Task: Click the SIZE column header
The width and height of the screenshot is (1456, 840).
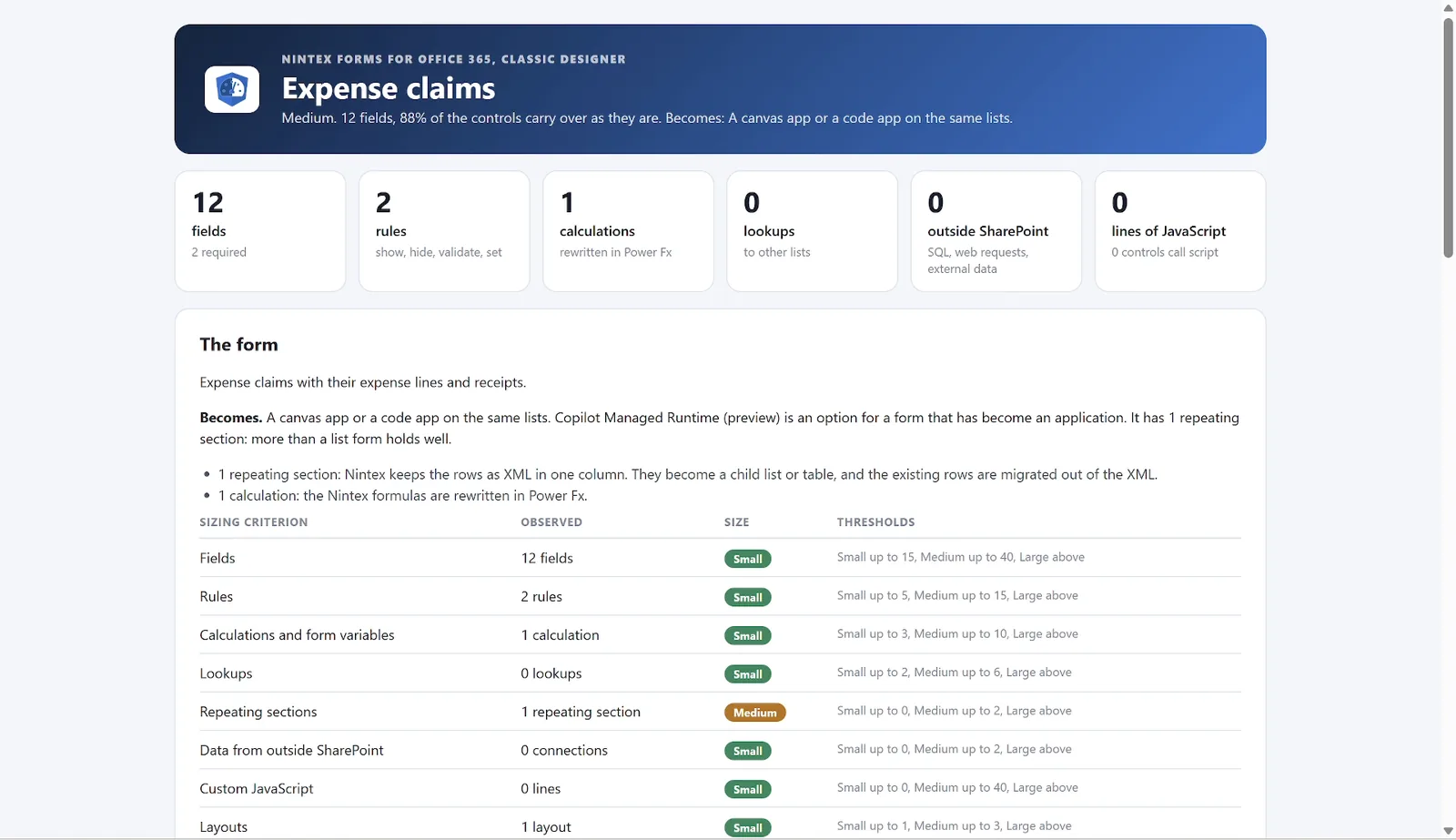Action: point(737,522)
